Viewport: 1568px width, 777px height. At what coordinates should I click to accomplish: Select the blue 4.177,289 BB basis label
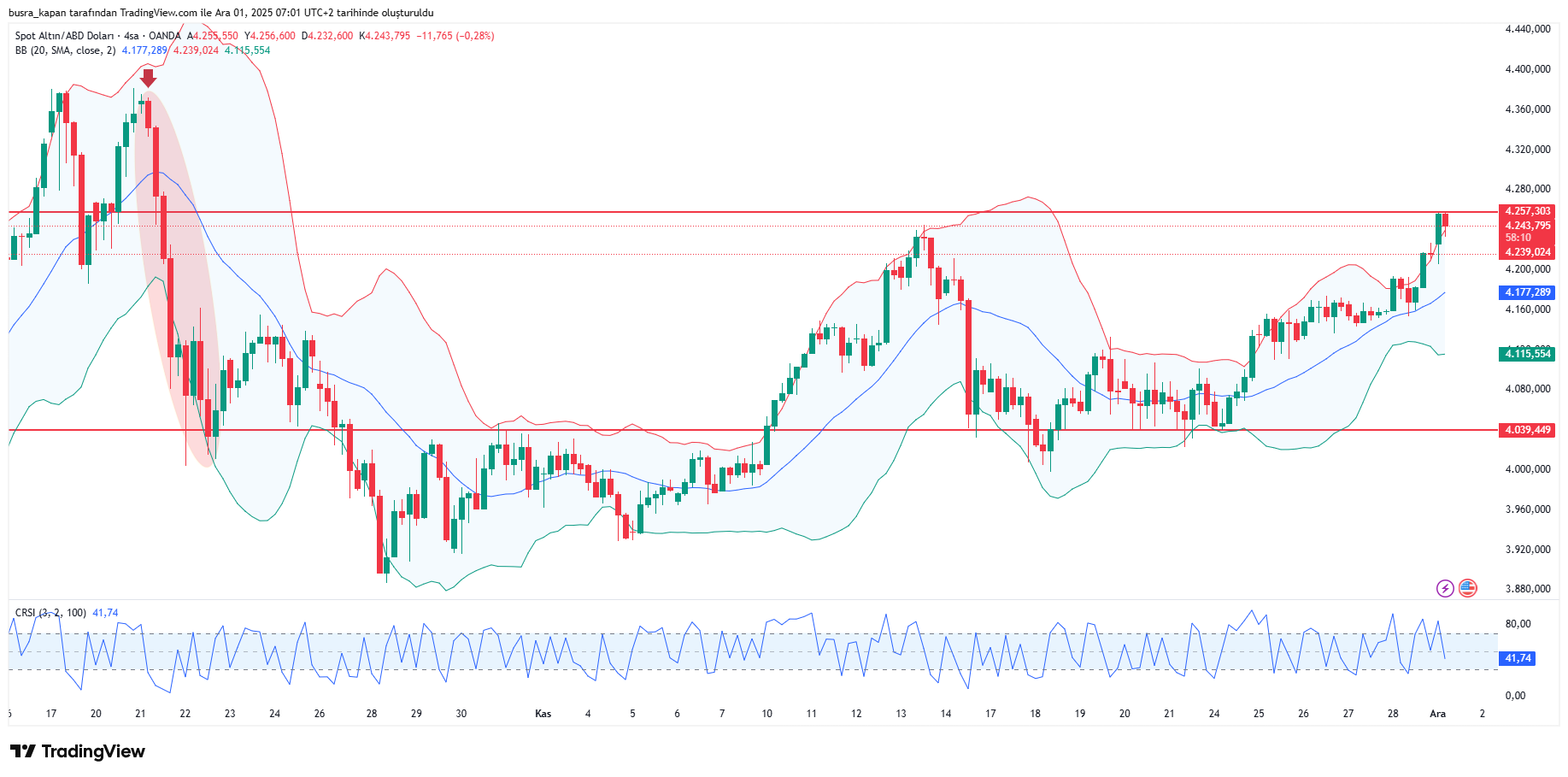(x=1527, y=292)
